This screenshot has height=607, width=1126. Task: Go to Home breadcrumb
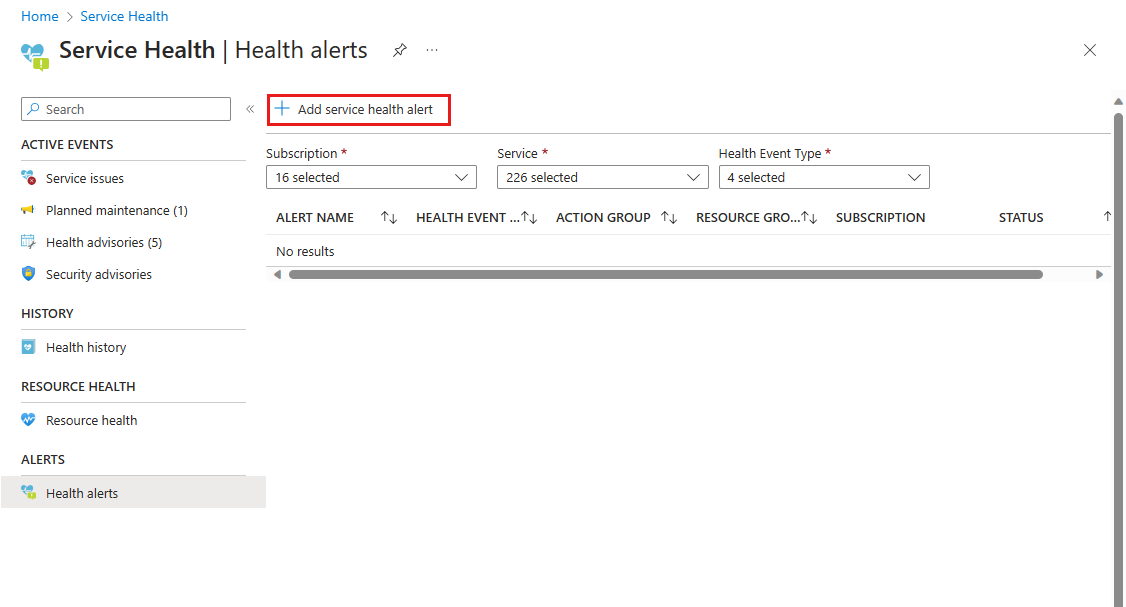coord(39,16)
